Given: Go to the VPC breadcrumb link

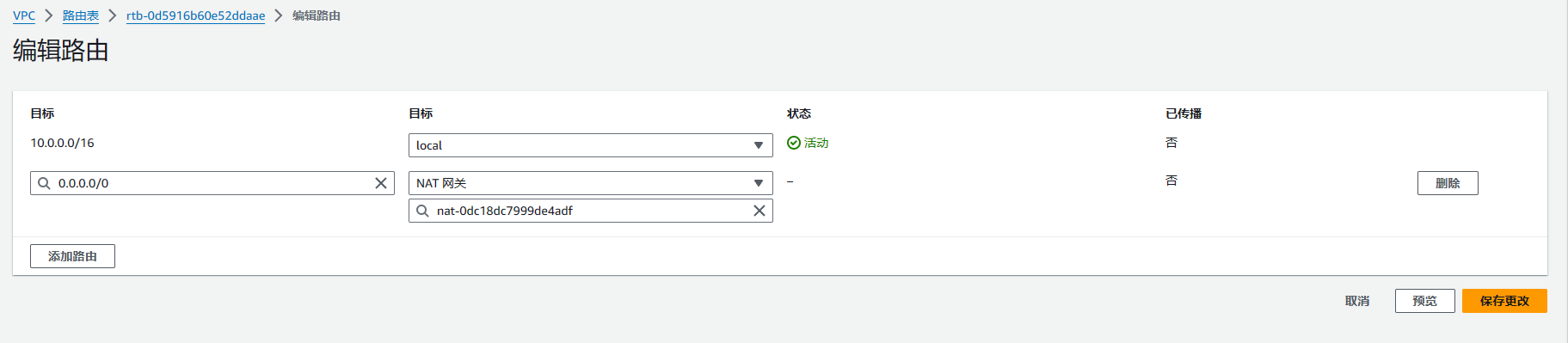Looking at the screenshot, I should click(x=24, y=15).
